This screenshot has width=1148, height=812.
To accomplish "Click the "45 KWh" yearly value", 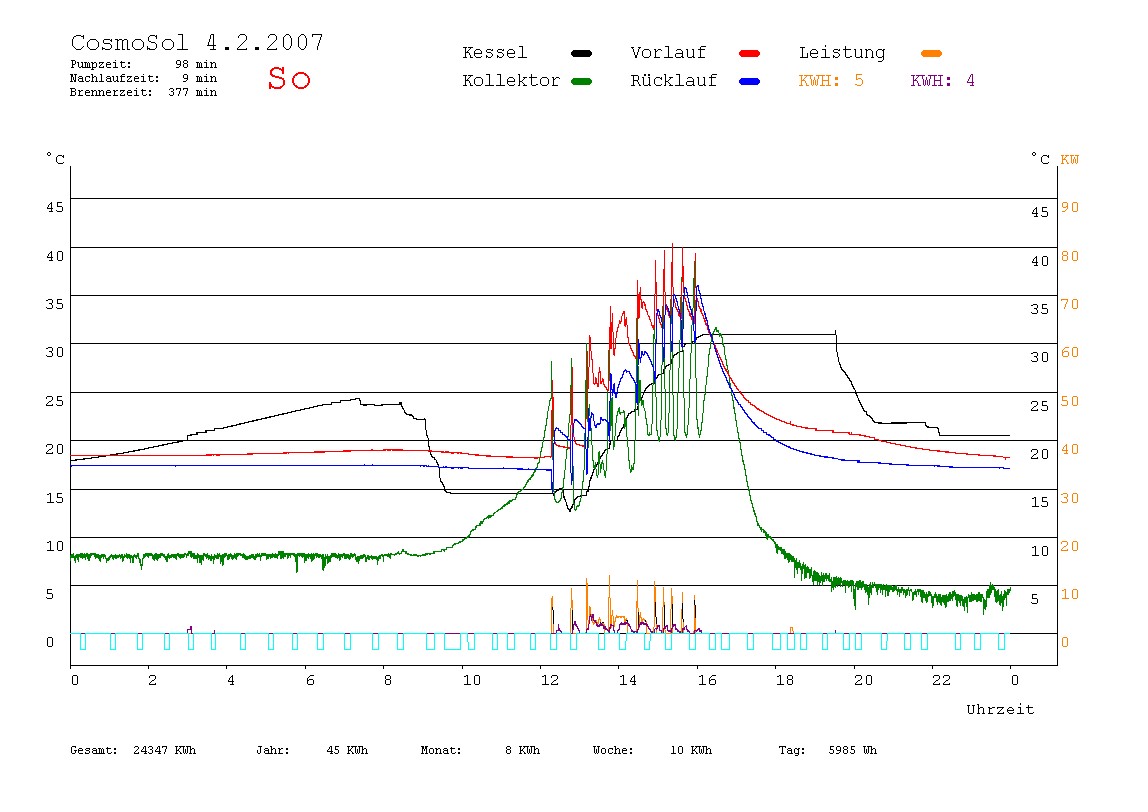I will pyautogui.click(x=347, y=750).
